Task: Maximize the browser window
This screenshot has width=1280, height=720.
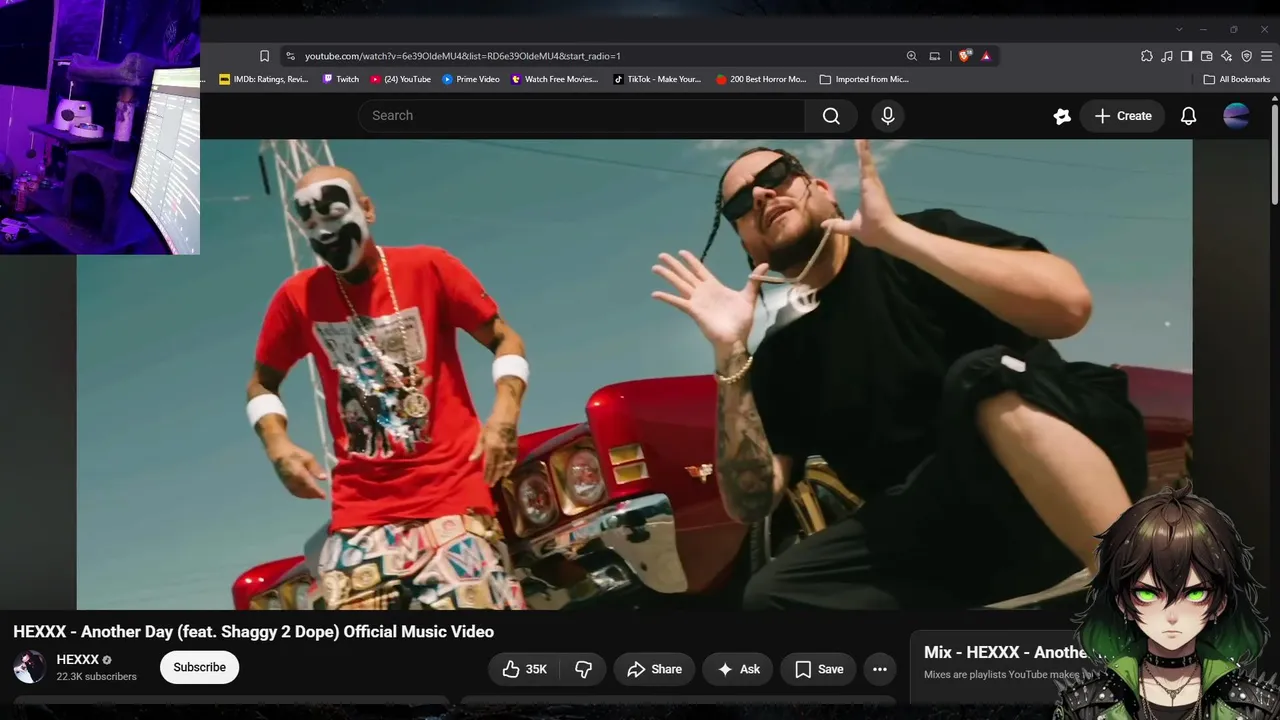Action: click(1233, 29)
